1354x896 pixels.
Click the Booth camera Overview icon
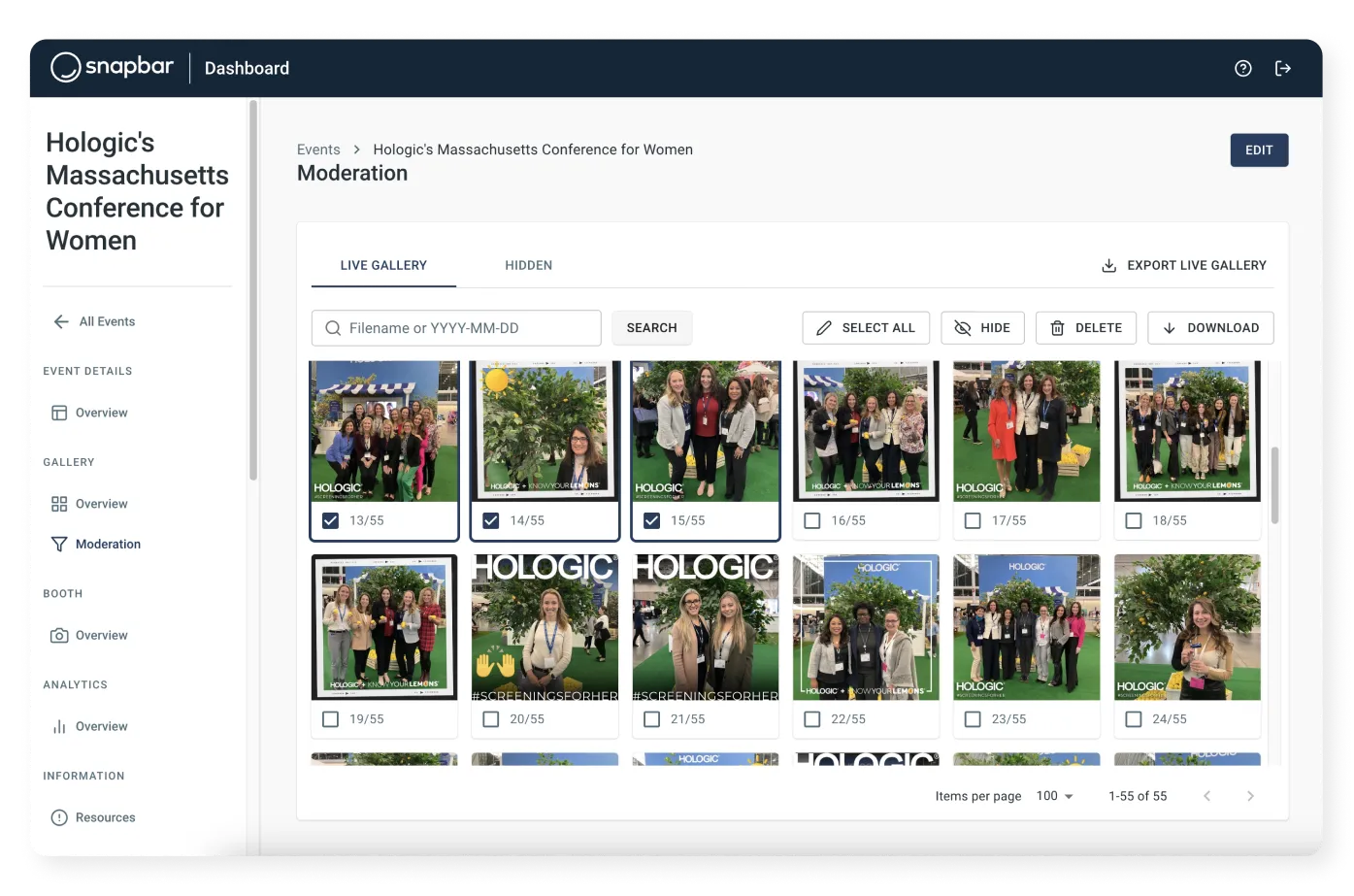tap(59, 635)
